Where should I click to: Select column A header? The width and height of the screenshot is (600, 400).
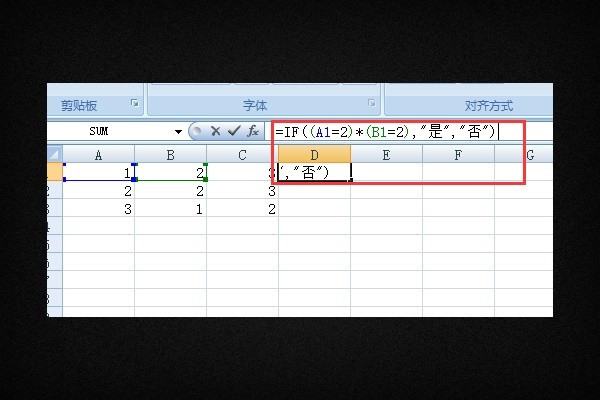[98, 155]
